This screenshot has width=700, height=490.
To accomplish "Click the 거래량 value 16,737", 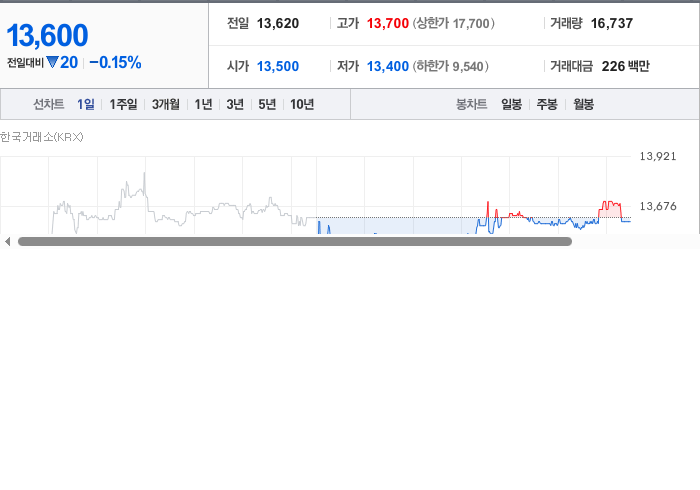I will click(x=612, y=23).
